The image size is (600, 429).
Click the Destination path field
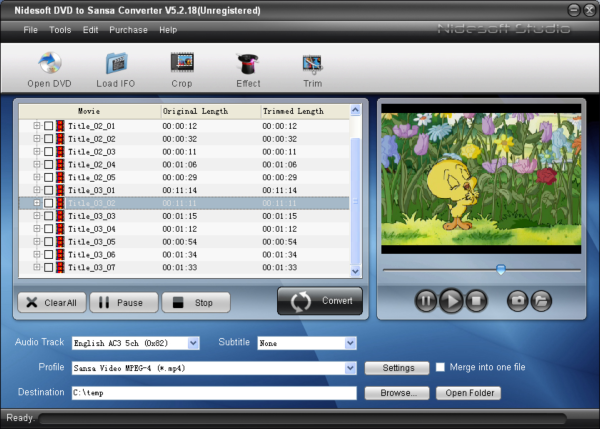point(214,393)
